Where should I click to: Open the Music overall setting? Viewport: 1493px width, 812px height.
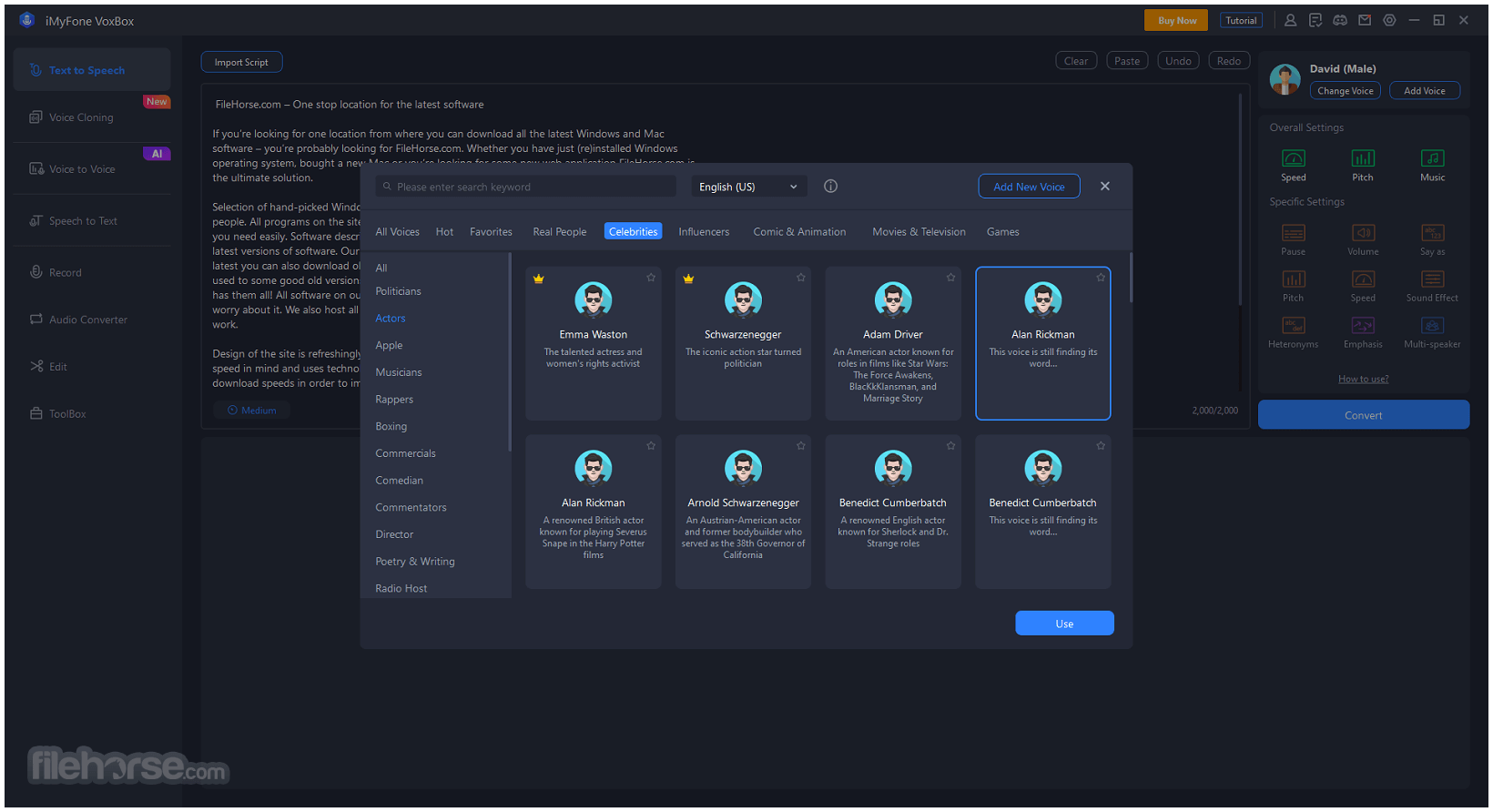(x=1432, y=165)
